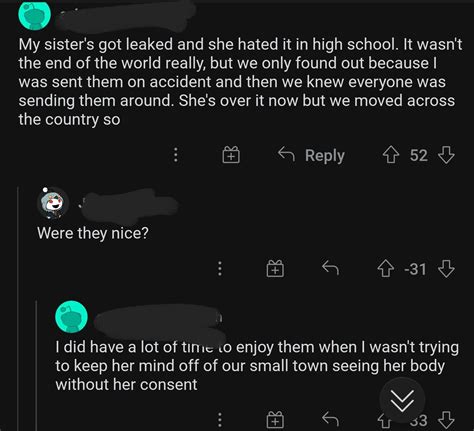474x431 pixels.
Task: Upvote the top comment with 52 points
Action: tap(390, 155)
